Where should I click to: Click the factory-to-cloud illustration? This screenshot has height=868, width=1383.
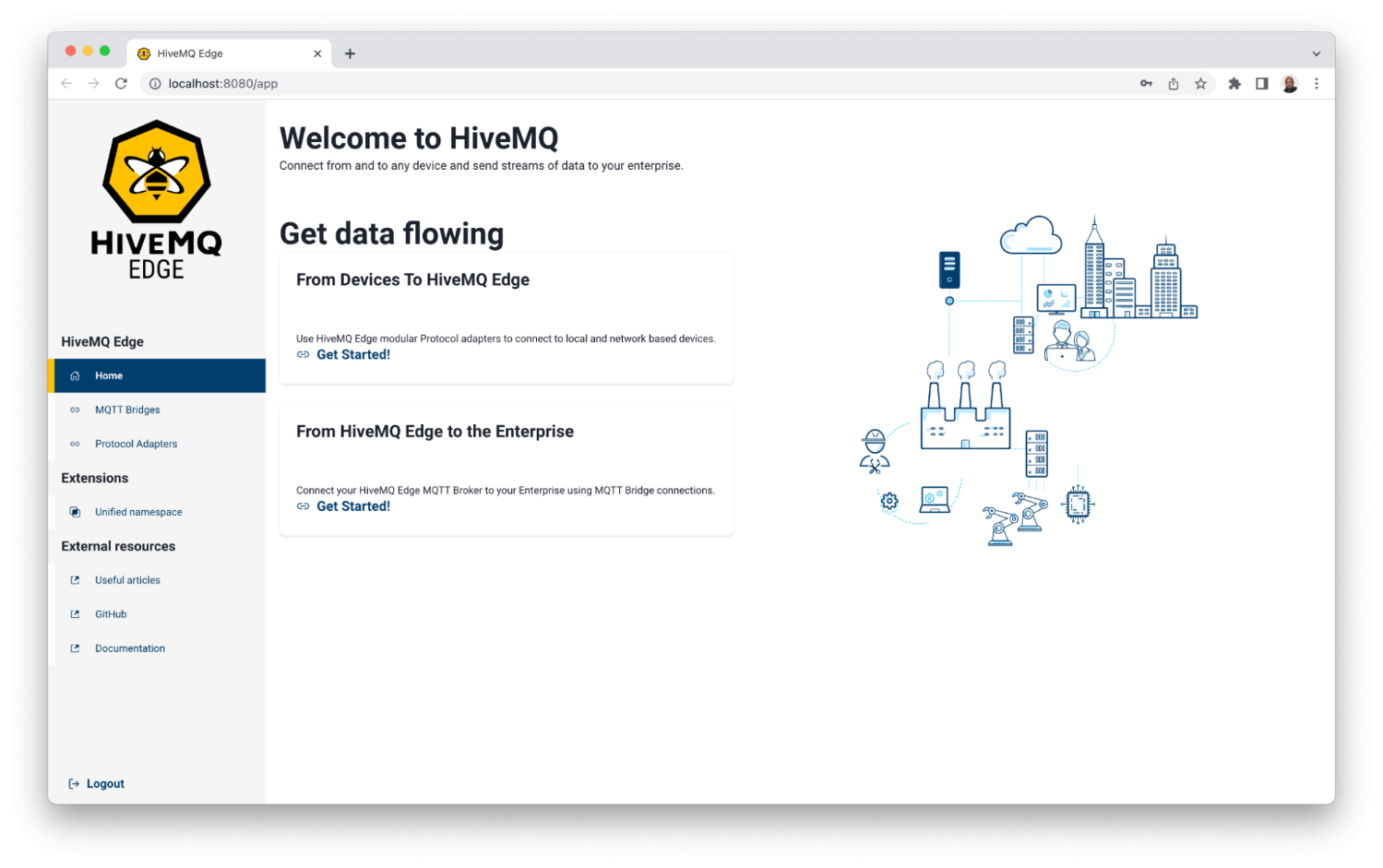pyautogui.click(x=1029, y=380)
